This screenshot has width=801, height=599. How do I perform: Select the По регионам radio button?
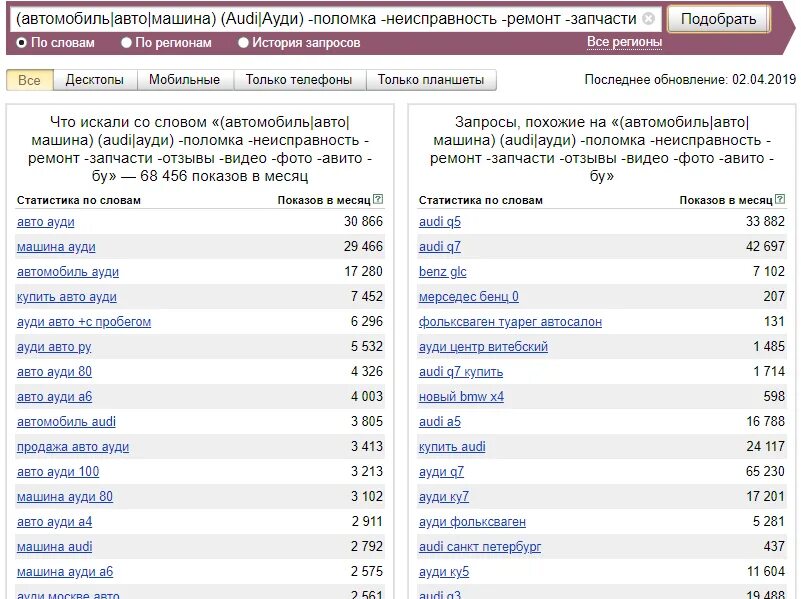click(x=126, y=43)
